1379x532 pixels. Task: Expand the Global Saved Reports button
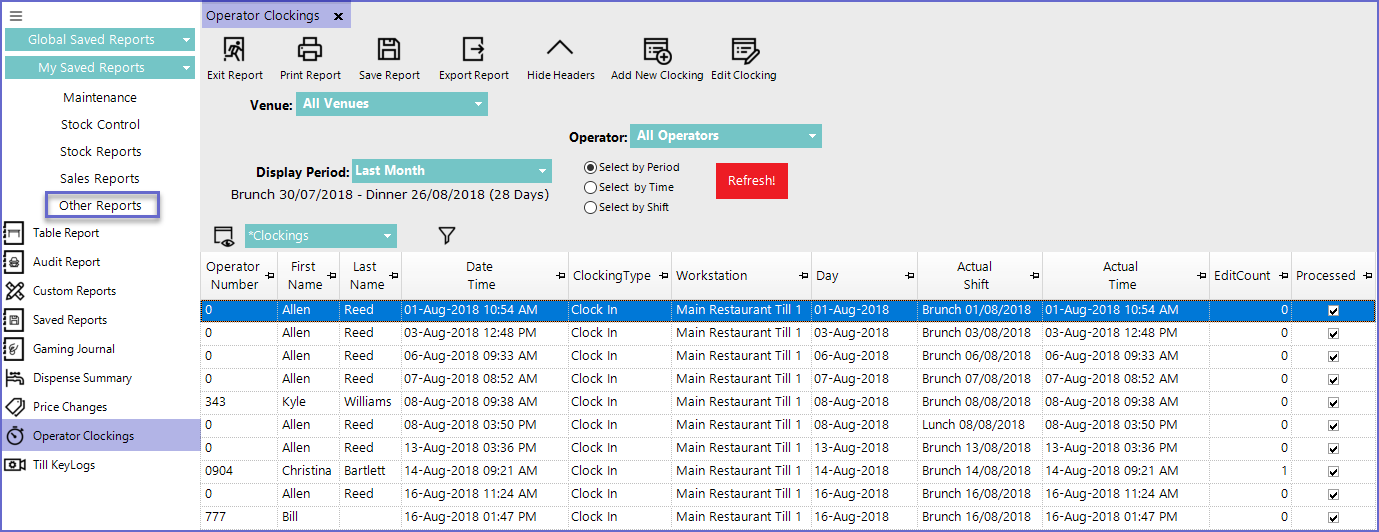99,40
